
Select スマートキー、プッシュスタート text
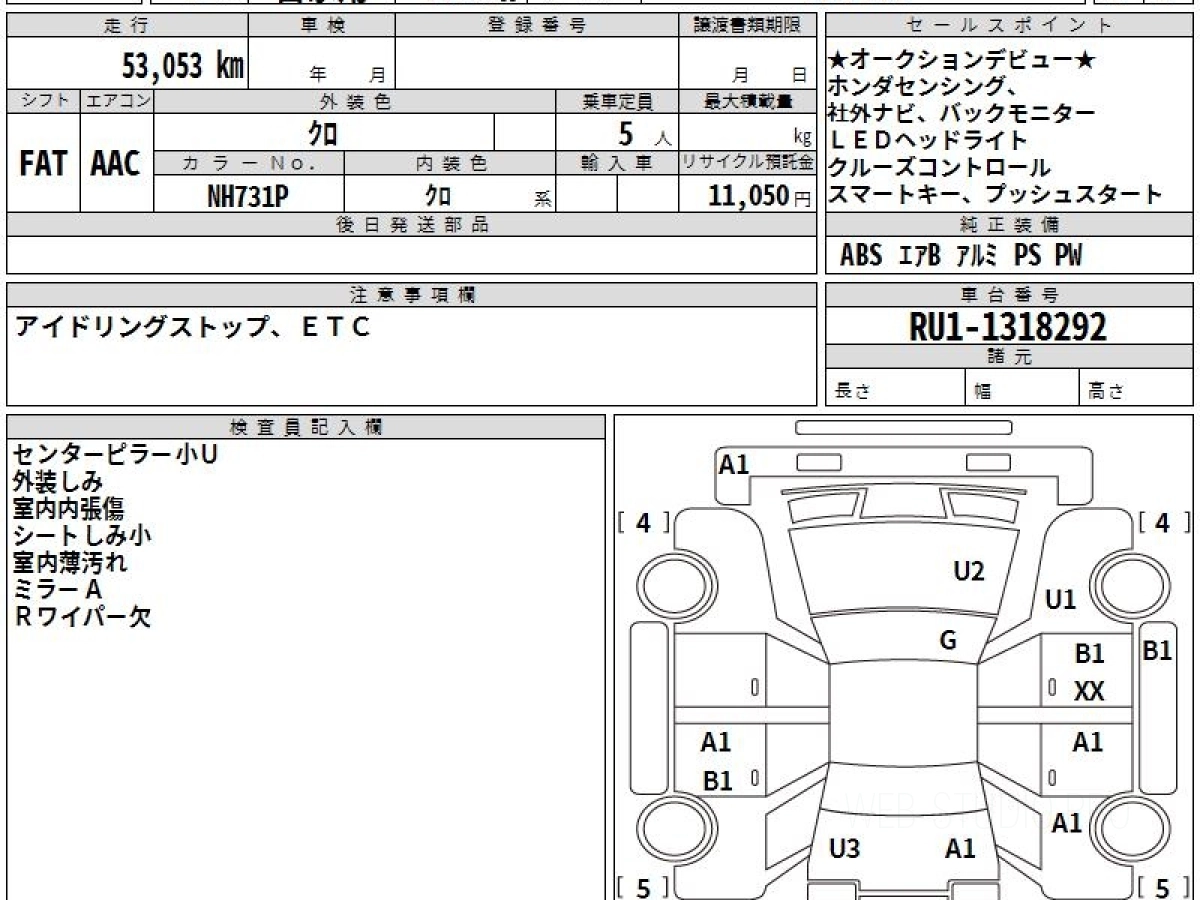(x=996, y=195)
